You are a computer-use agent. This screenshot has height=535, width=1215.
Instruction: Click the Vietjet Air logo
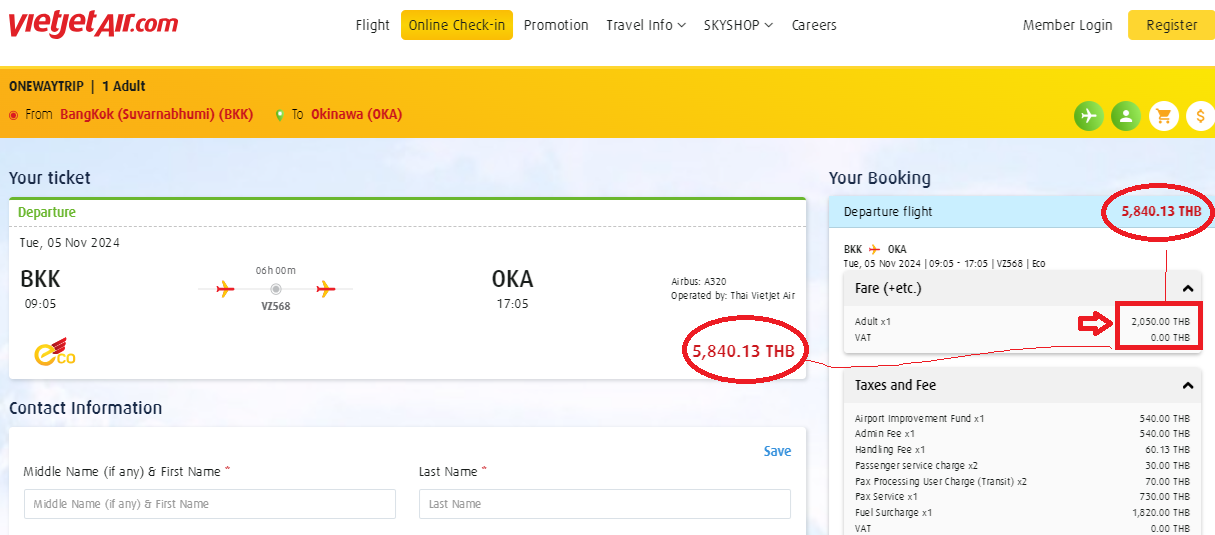click(93, 25)
